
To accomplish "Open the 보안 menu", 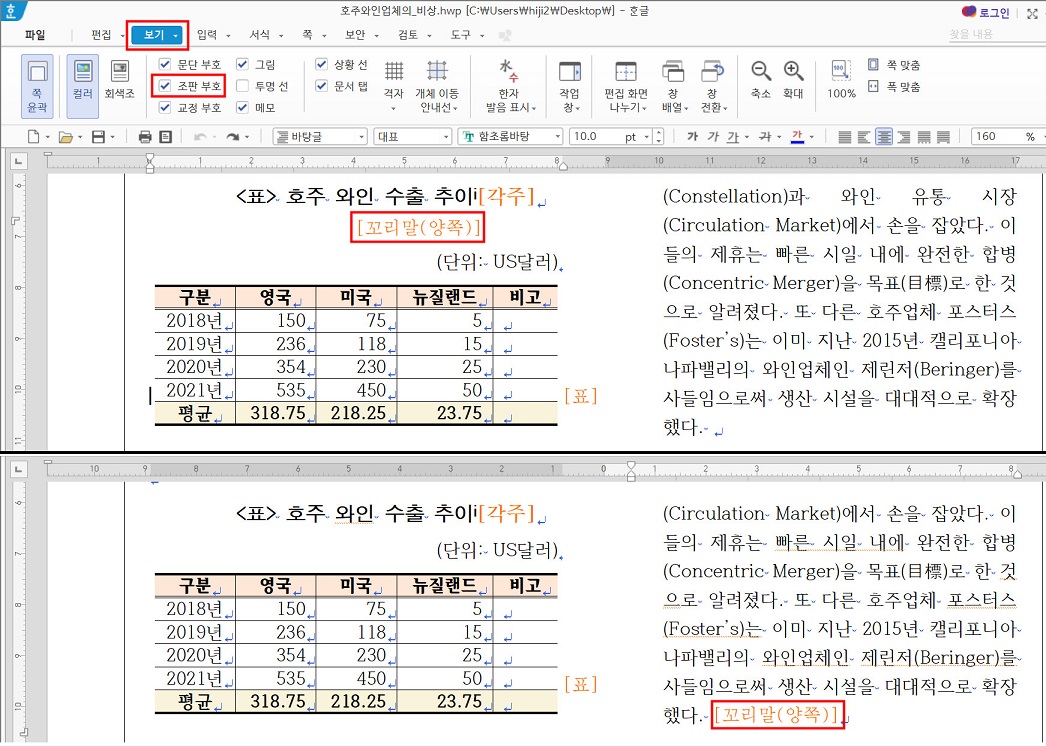I will coord(355,35).
